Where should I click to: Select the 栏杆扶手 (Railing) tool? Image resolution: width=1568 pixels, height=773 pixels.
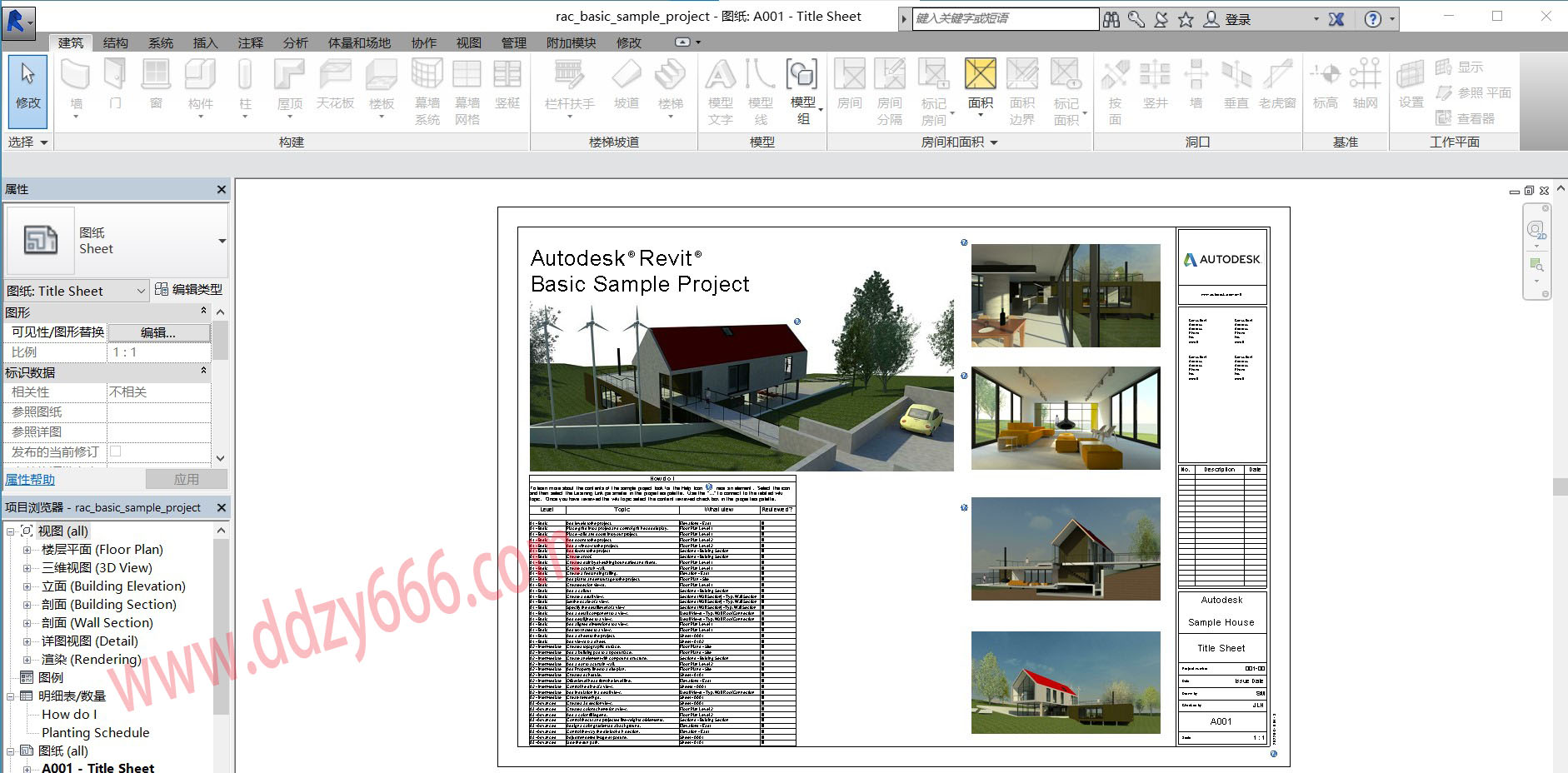pyautogui.click(x=569, y=87)
